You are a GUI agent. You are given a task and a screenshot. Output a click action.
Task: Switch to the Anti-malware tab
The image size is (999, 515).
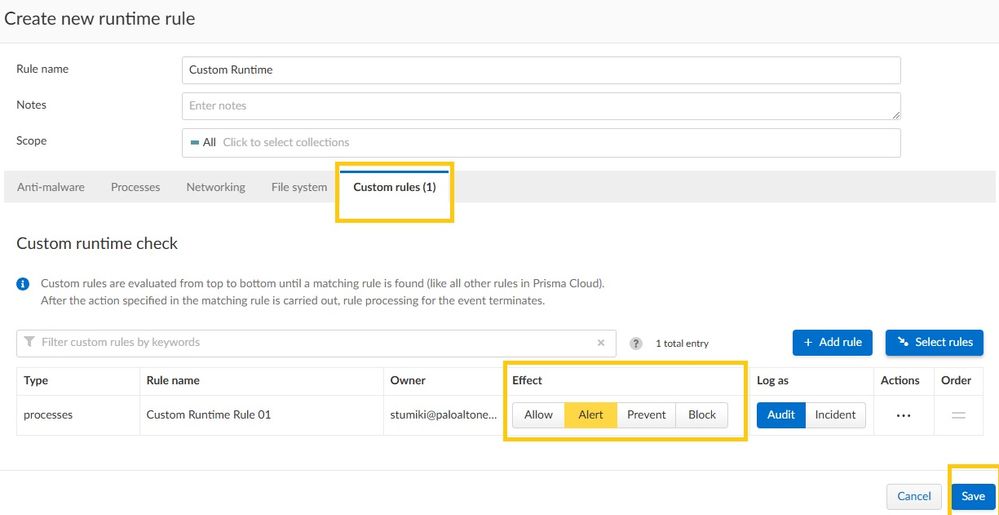(x=51, y=187)
